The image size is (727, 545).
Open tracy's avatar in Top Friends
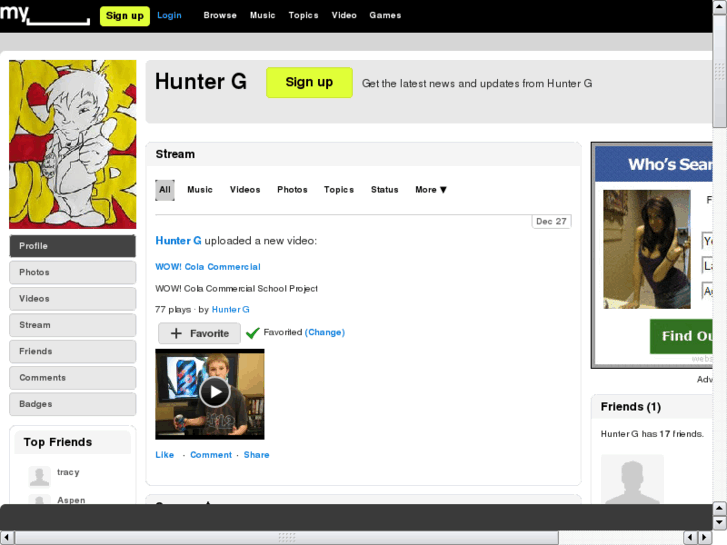pos(39,476)
